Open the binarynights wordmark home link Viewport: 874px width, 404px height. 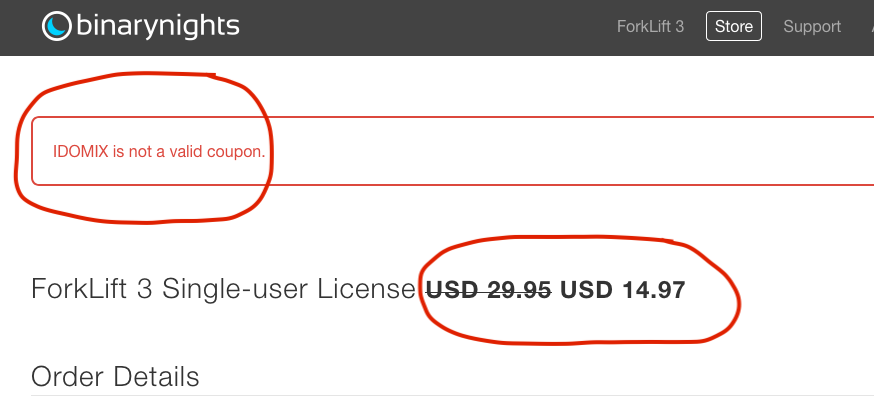[158, 27]
